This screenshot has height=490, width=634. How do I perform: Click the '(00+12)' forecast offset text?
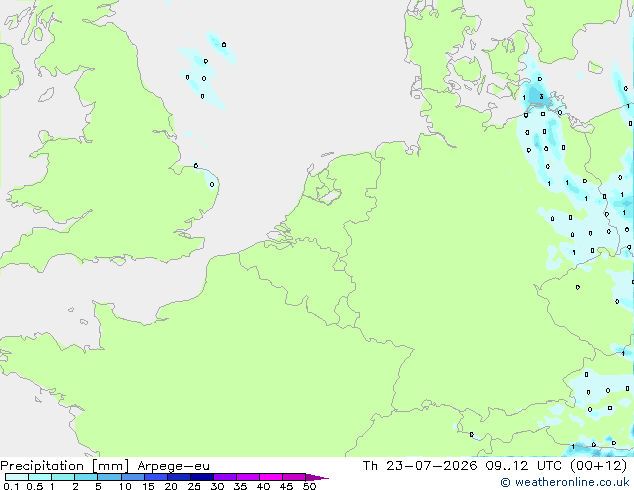[x=599, y=466]
